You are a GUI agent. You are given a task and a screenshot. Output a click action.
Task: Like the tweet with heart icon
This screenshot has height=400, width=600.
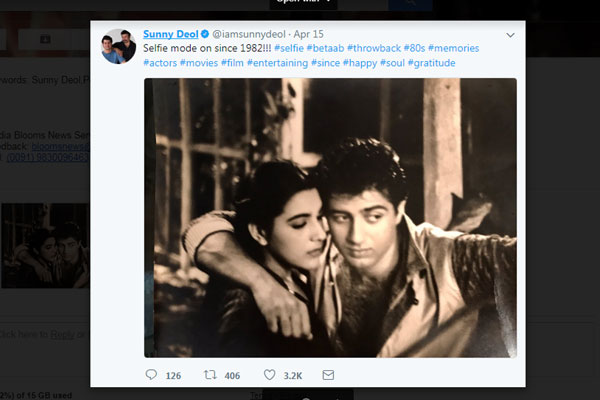click(x=269, y=375)
